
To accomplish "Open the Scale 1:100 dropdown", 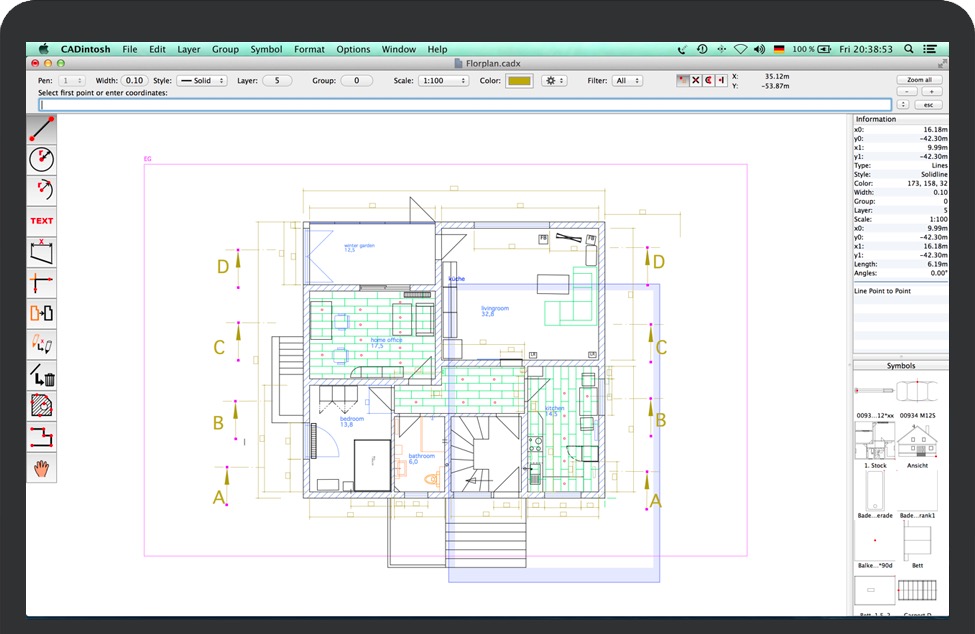I will pyautogui.click(x=443, y=80).
